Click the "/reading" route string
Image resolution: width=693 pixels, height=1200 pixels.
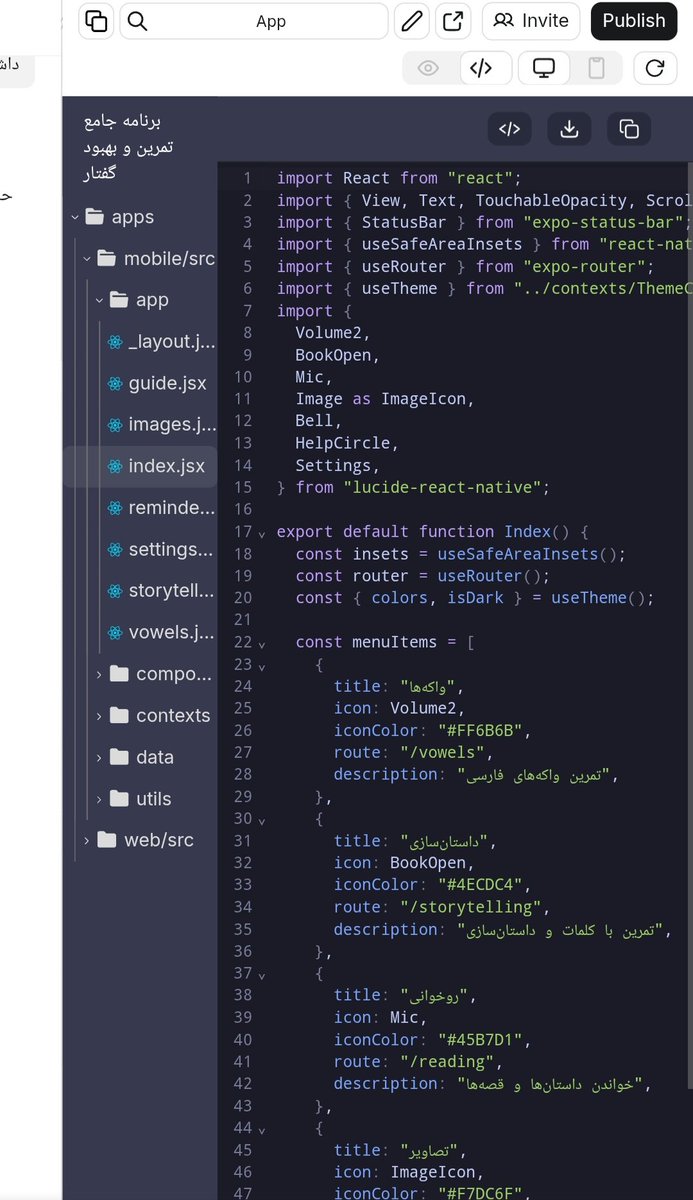[448, 1061]
